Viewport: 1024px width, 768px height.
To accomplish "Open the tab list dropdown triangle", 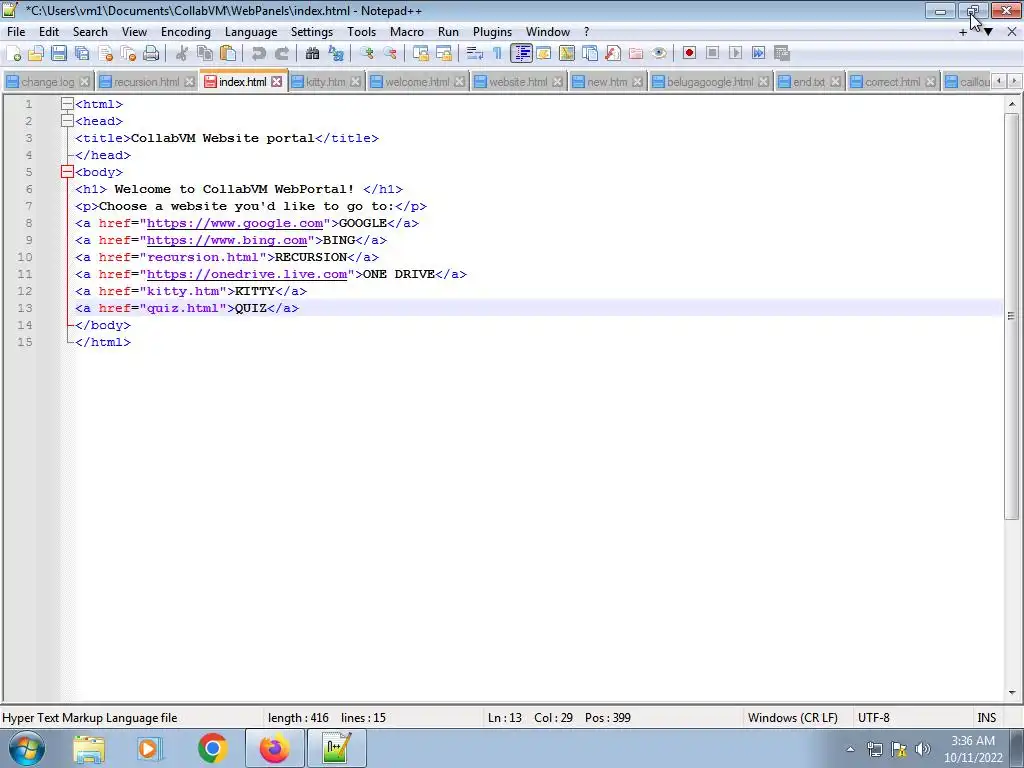I will [x=988, y=32].
